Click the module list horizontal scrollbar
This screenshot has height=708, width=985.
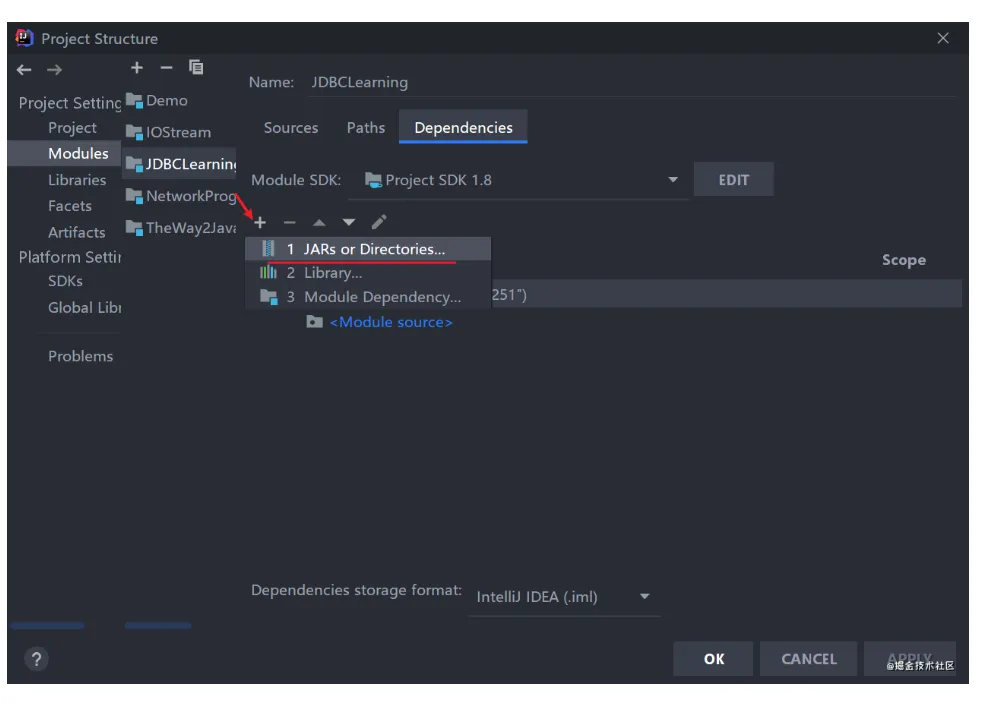158,626
